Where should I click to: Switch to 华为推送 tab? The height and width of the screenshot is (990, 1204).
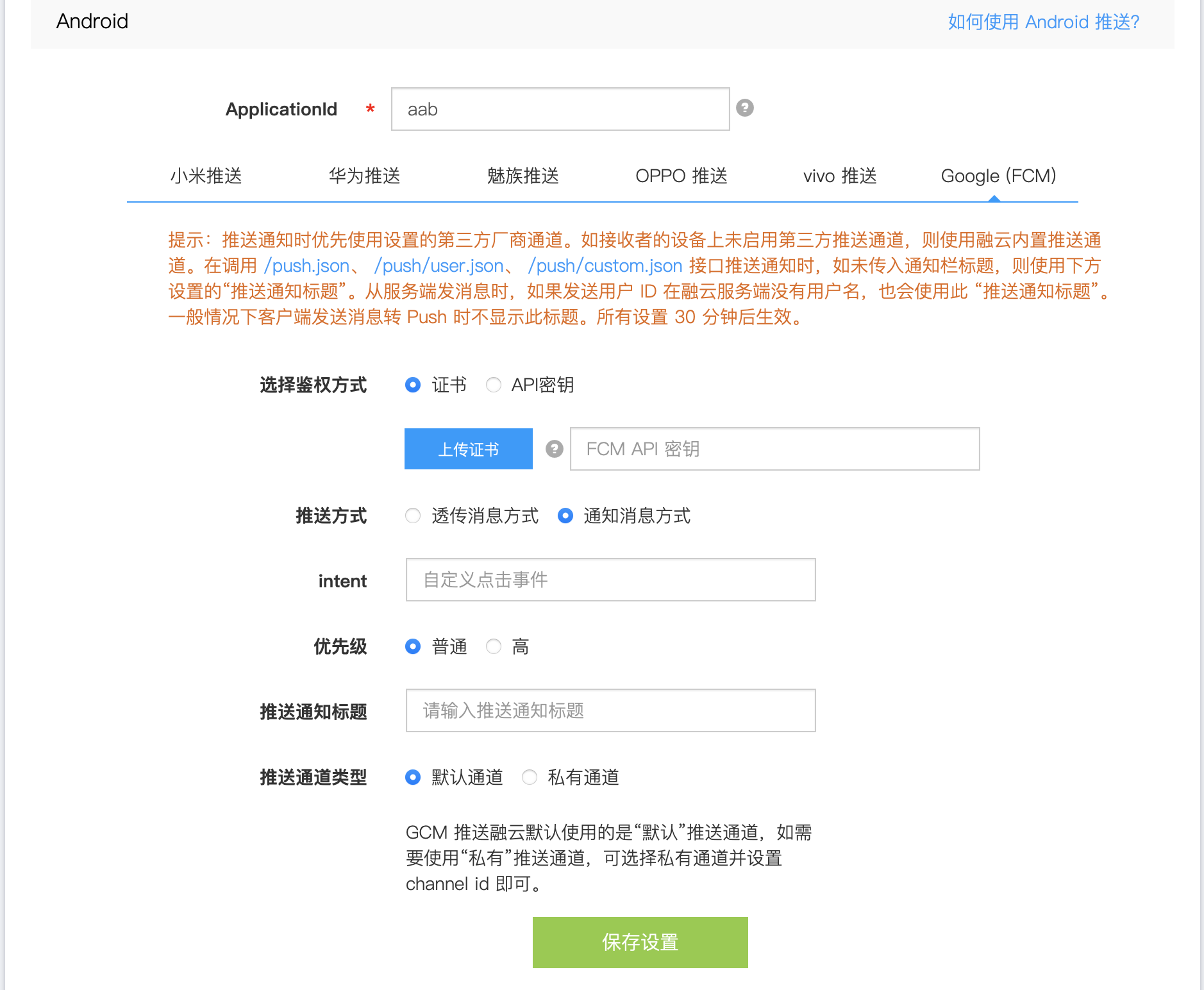tap(364, 176)
